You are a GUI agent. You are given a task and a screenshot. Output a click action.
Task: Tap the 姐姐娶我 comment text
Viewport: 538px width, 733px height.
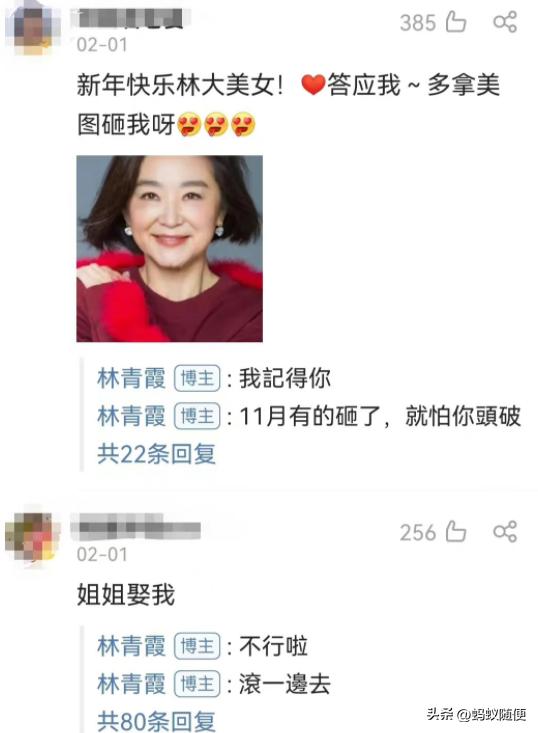pyautogui.click(x=126, y=595)
